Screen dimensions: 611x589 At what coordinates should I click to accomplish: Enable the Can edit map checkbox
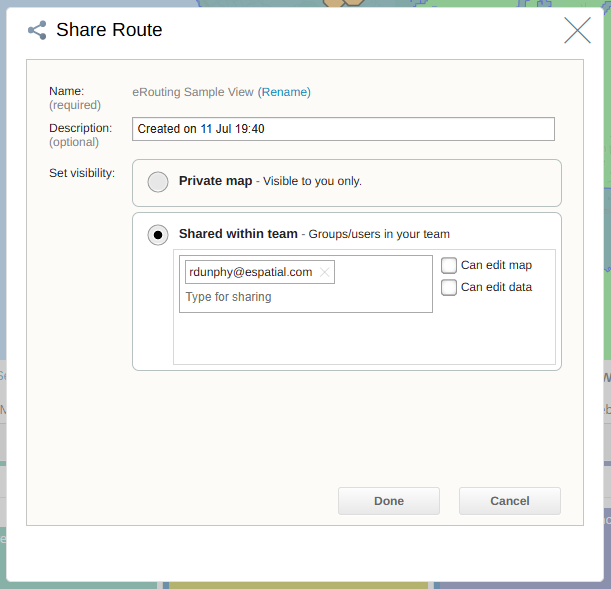[449, 265]
